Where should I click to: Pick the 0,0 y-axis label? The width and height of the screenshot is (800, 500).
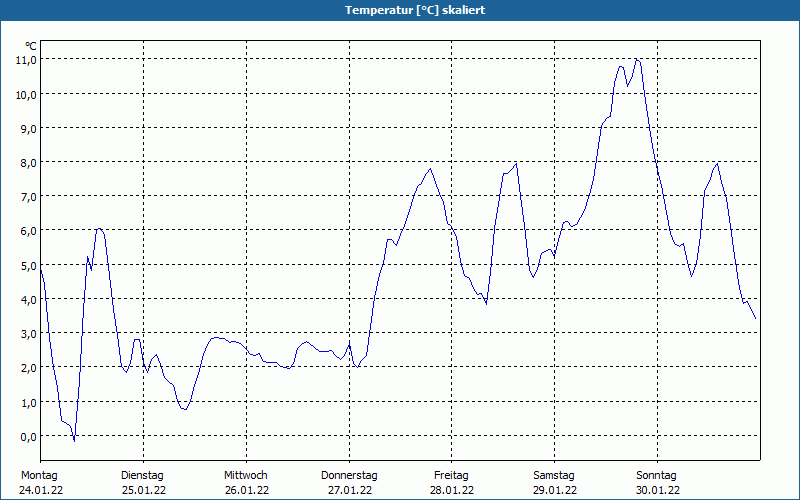pyautogui.click(x=26, y=436)
